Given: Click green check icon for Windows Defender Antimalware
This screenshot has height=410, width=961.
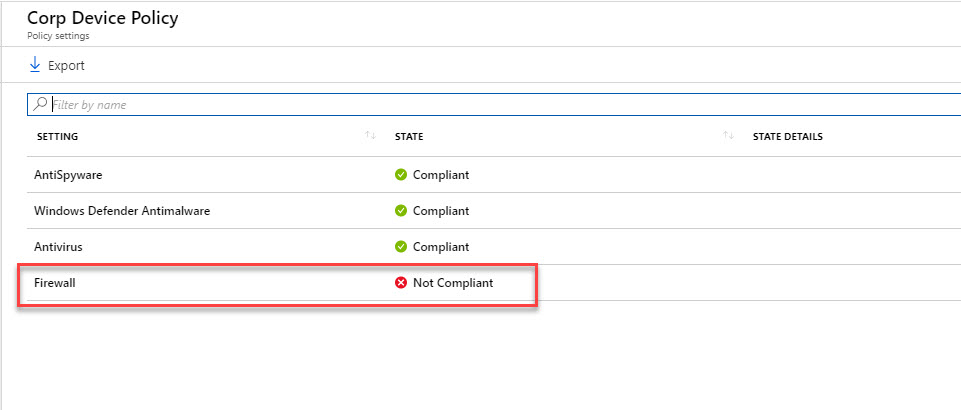Looking at the screenshot, I should click(x=401, y=211).
